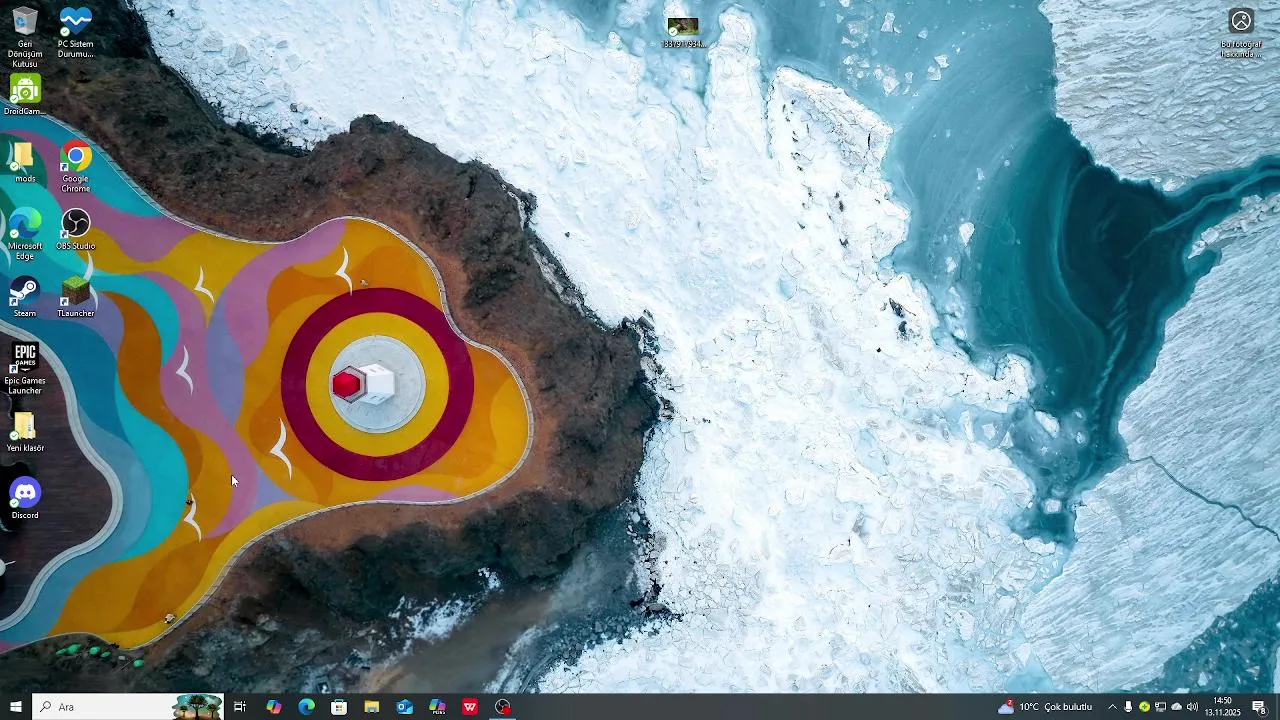Open File Explorer from the taskbar
Viewport: 1280px width, 720px height.
372,707
